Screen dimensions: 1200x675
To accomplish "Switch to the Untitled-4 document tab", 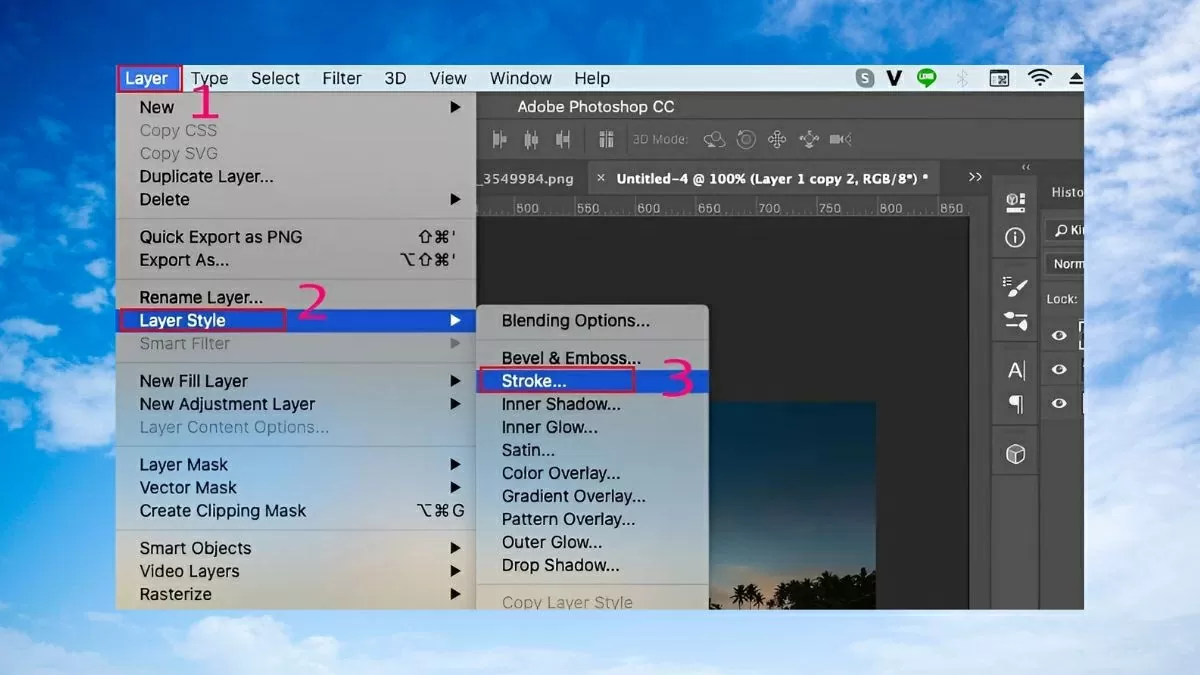I will 765,178.
